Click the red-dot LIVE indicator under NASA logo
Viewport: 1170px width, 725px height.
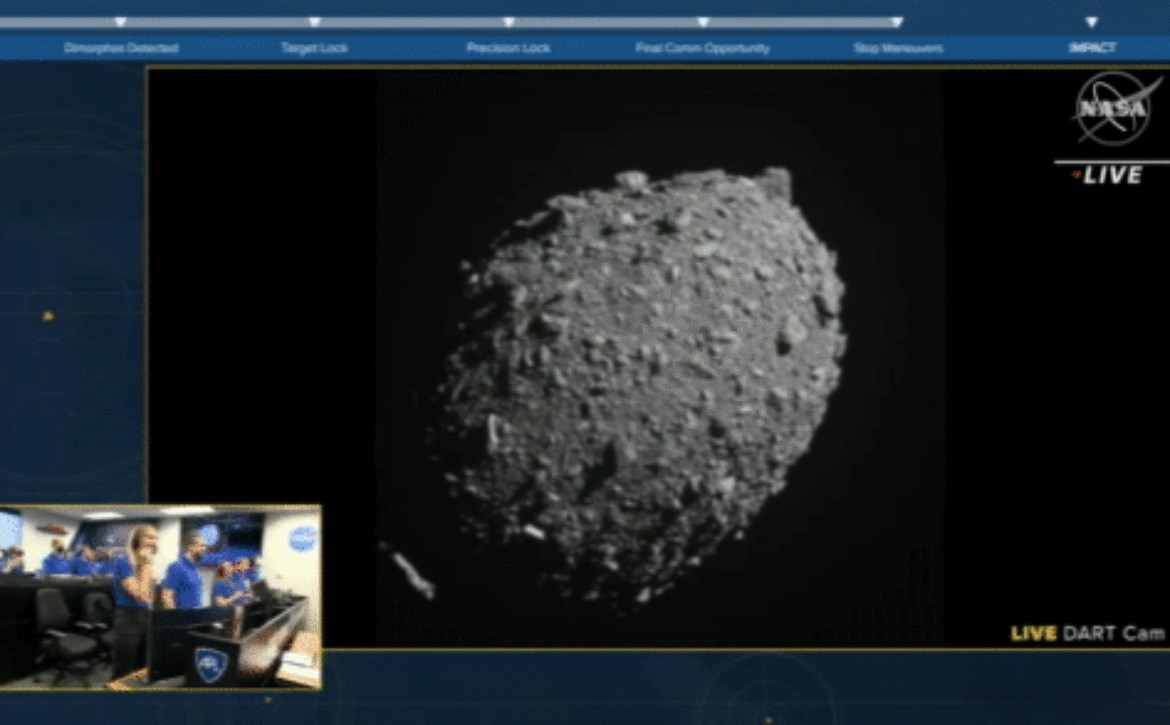click(x=1108, y=175)
